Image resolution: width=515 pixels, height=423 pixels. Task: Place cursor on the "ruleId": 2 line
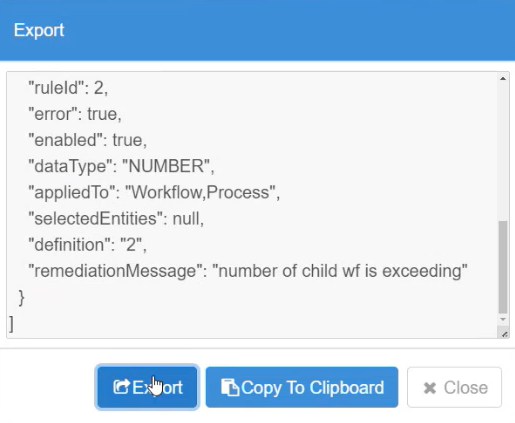[x=68, y=88]
